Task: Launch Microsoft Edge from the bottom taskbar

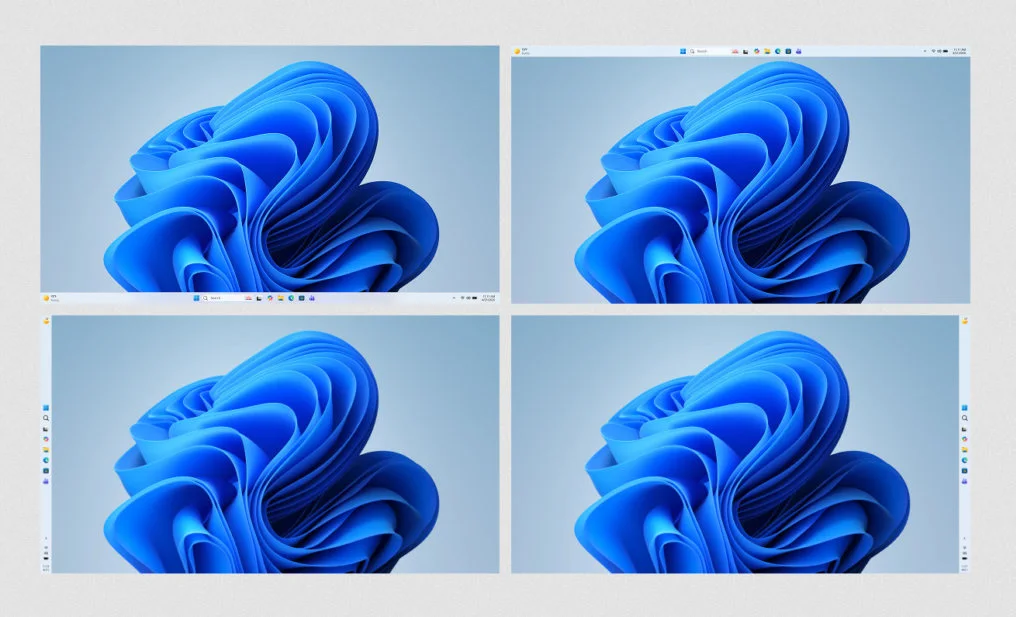Action: click(290, 298)
